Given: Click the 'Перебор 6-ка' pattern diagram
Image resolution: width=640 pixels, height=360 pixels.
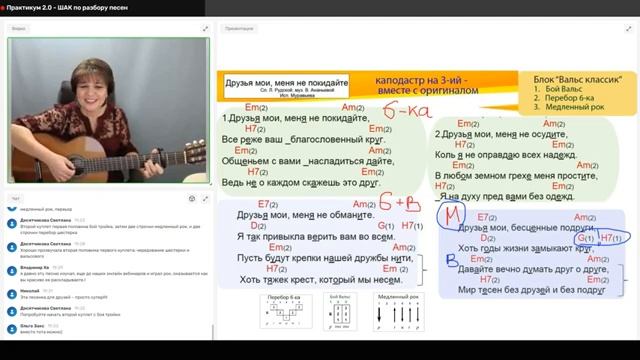Looking at the screenshot, I should pyautogui.click(x=286, y=311).
